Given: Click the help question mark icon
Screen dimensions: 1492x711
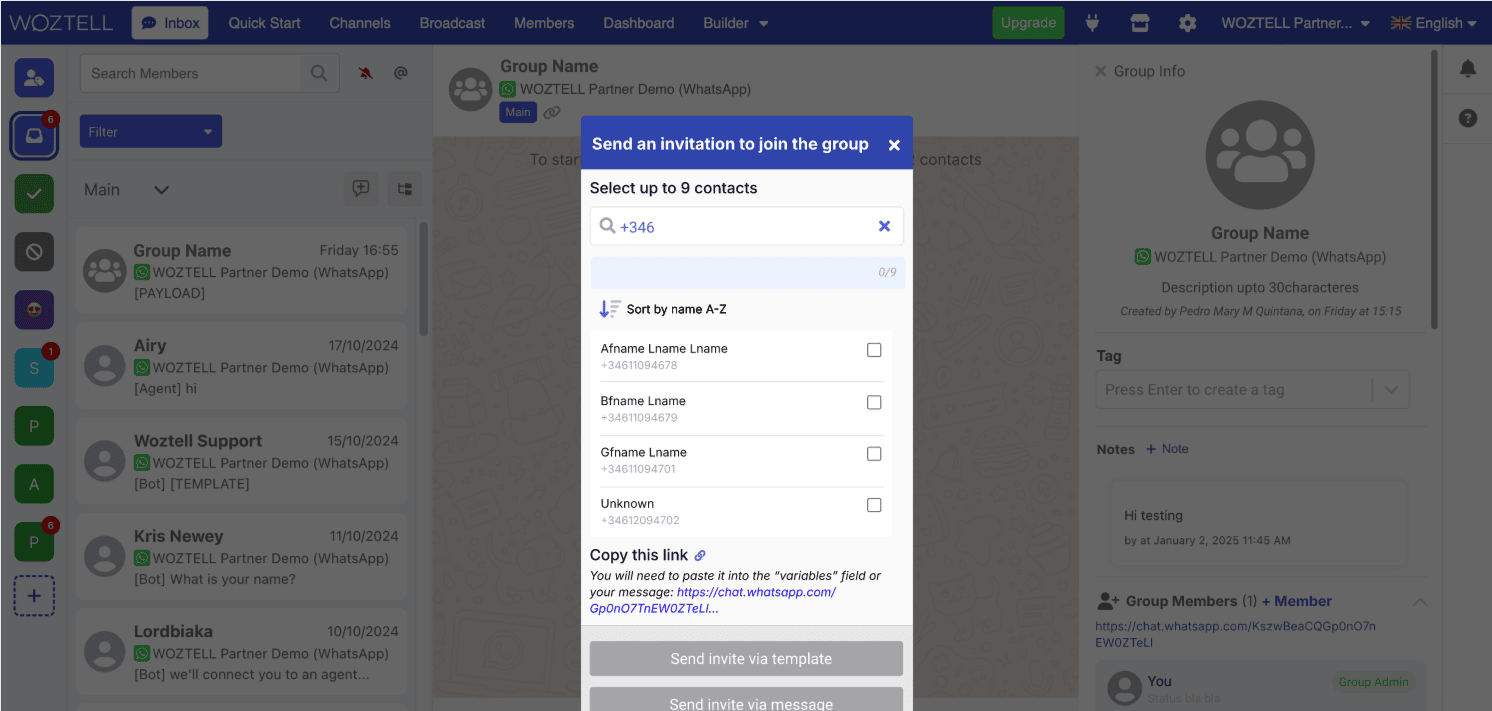Looking at the screenshot, I should coord(1467,118).
